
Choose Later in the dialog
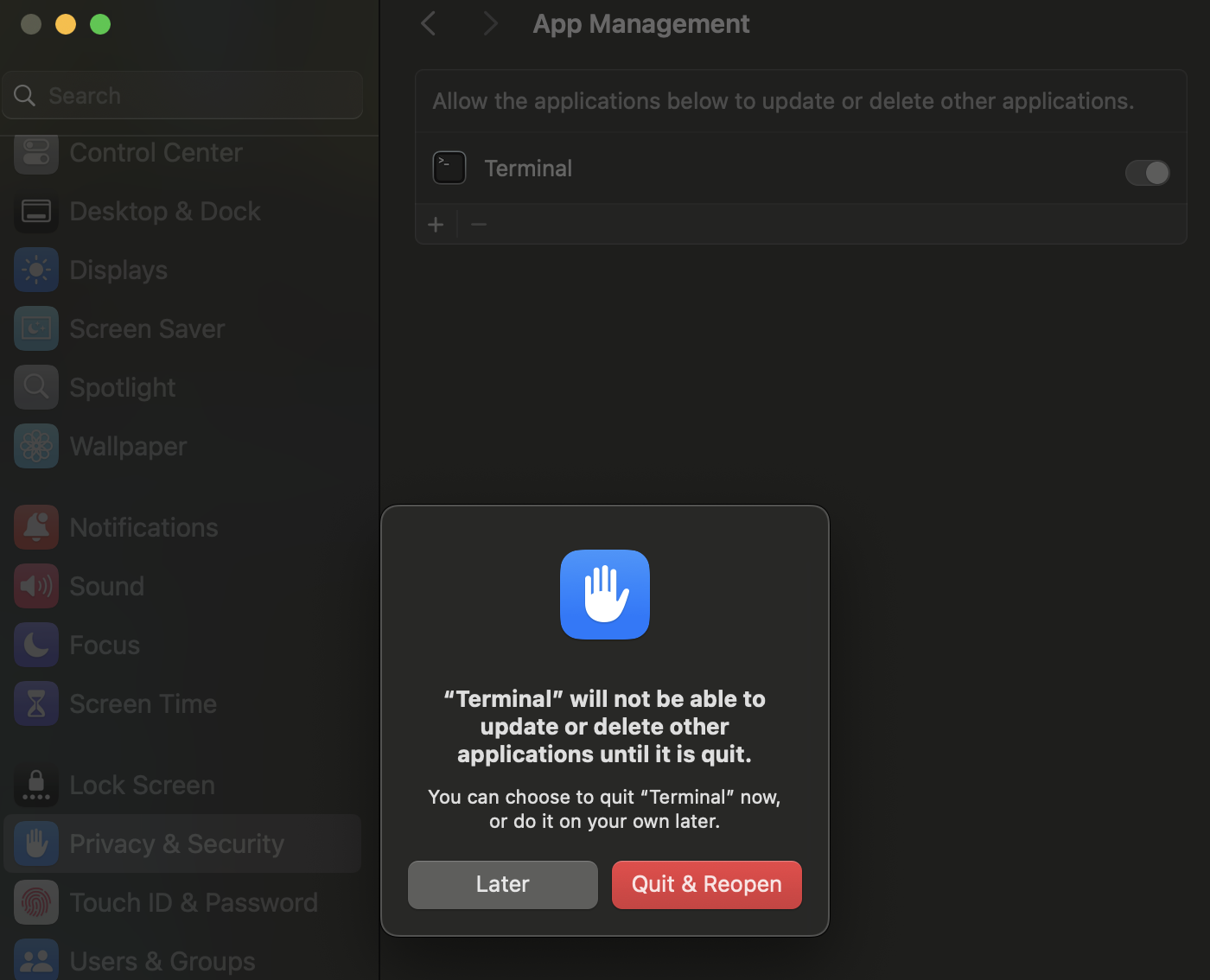[503, 884]
